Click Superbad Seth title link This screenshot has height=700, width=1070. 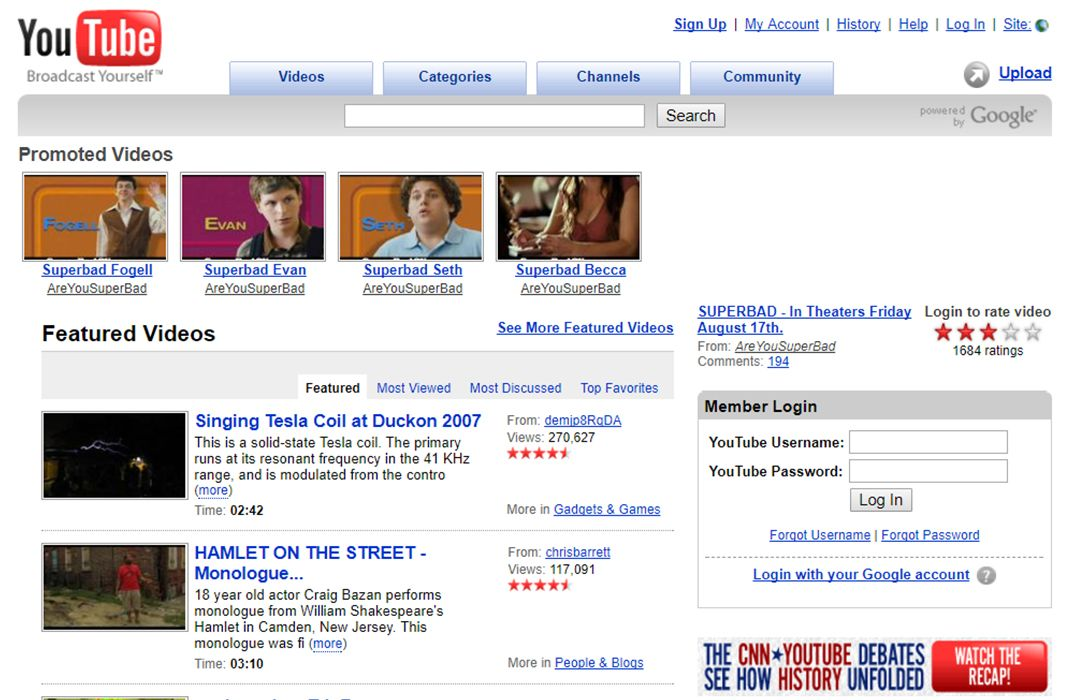413,270
